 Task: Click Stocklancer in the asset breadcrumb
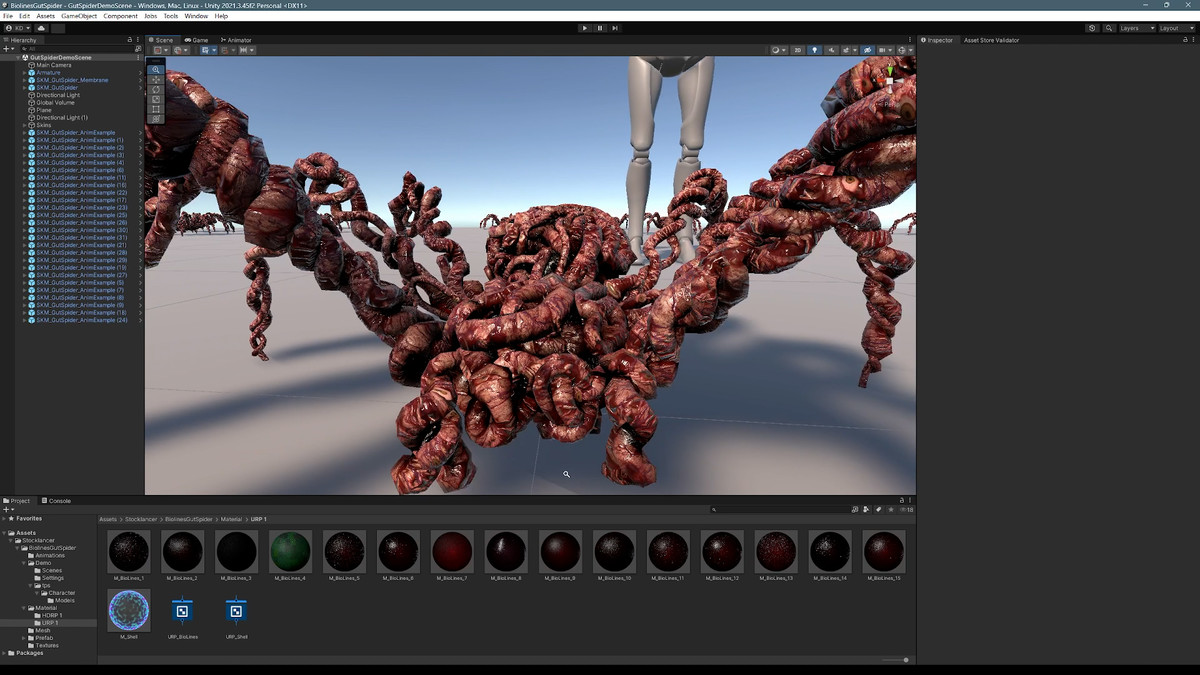click(x=142, y=520)
